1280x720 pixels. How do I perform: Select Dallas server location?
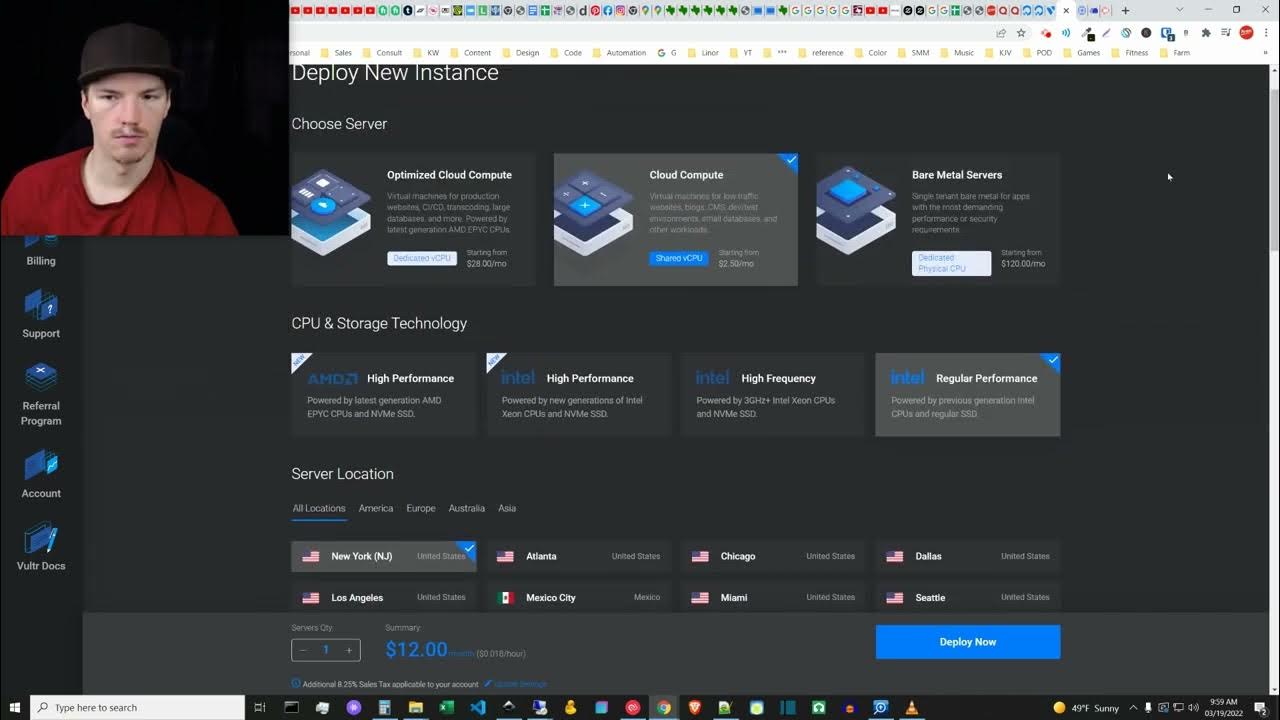point(967,556)
